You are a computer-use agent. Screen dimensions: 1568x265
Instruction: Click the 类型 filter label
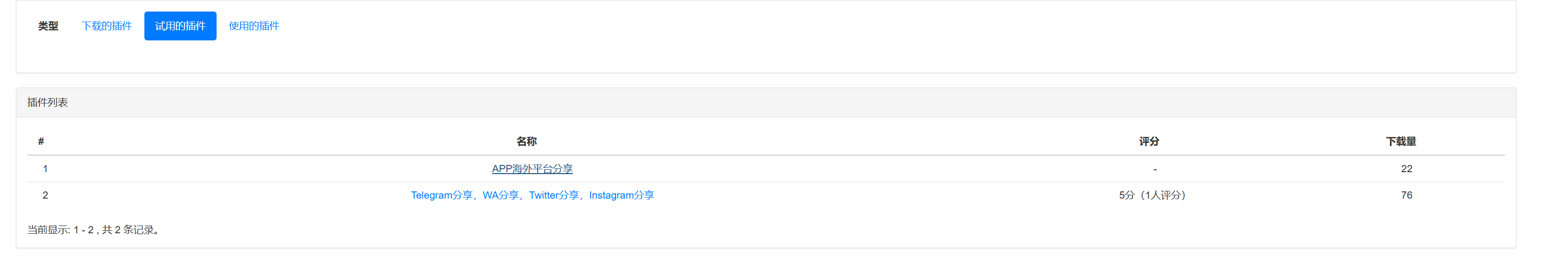click(48, 26)
